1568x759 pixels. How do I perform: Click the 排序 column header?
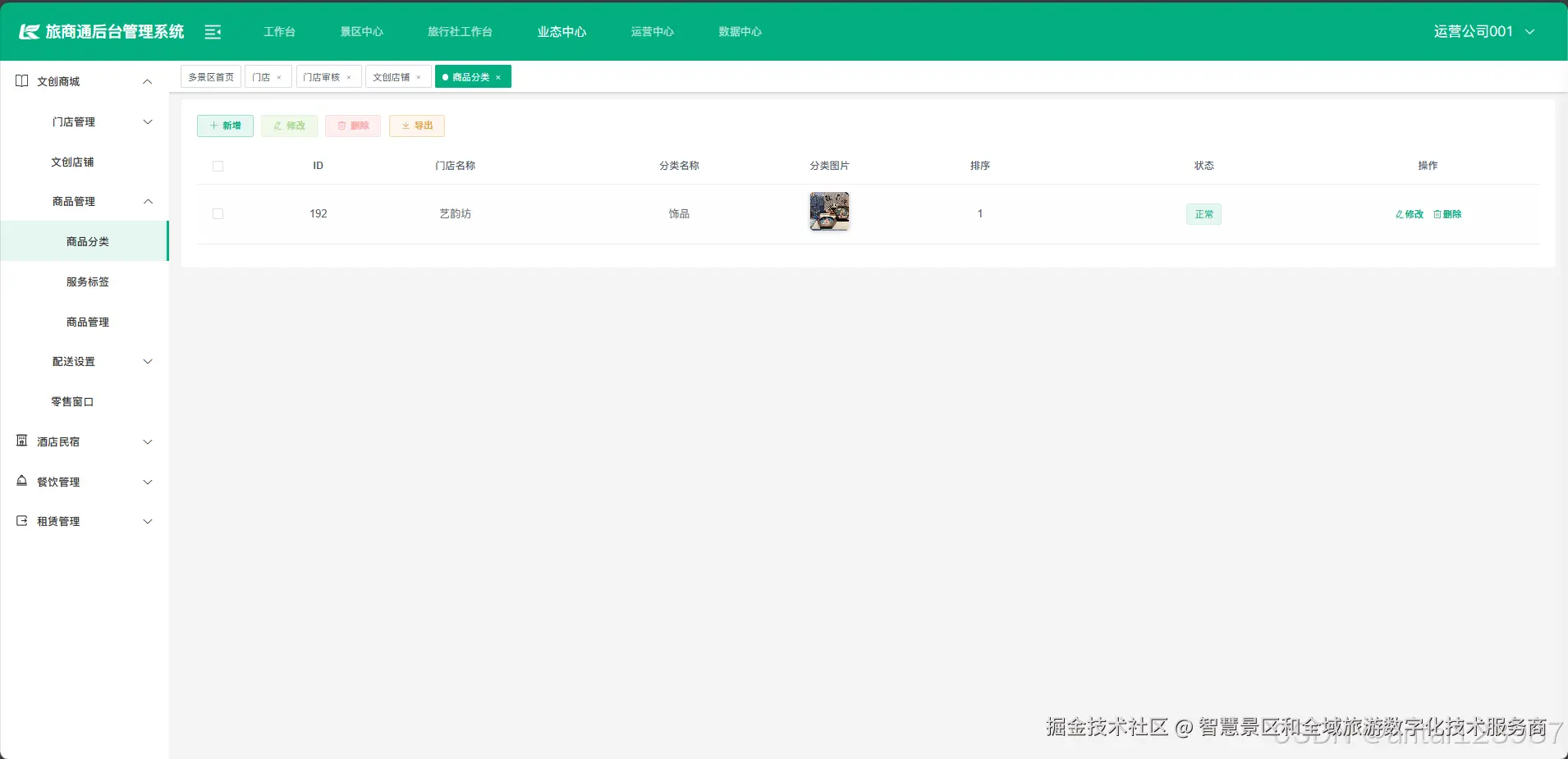980,166
